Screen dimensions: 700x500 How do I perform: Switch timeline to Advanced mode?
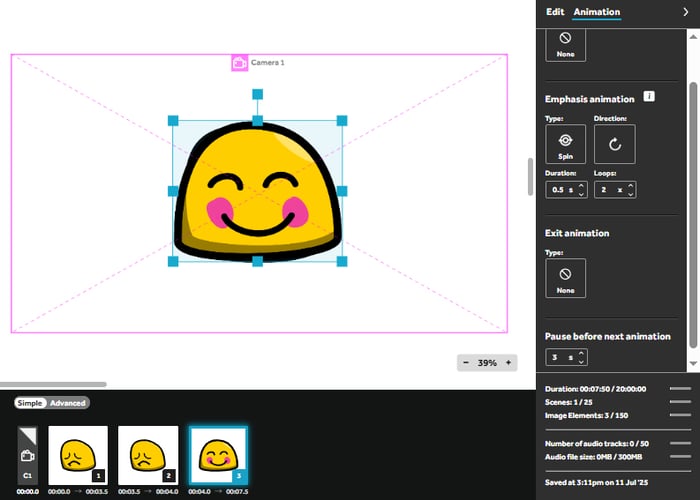(67, 403)
